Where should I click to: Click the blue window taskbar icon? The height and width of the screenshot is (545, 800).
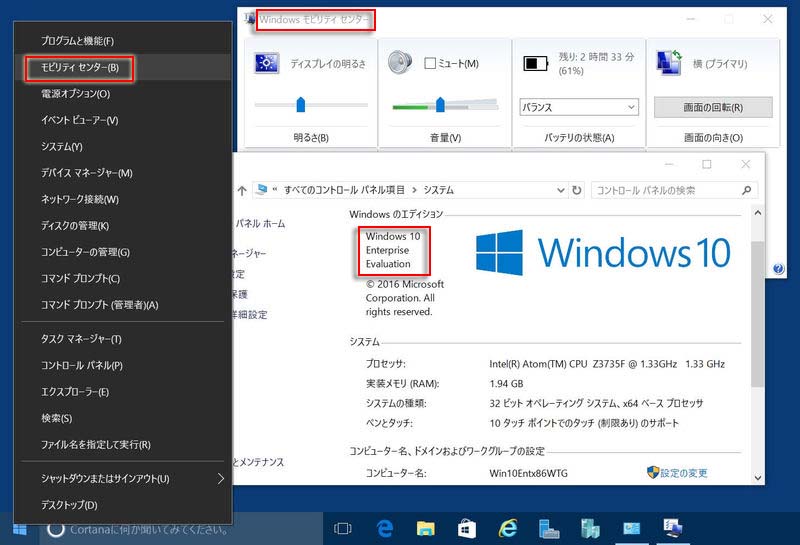coord(631,529)
